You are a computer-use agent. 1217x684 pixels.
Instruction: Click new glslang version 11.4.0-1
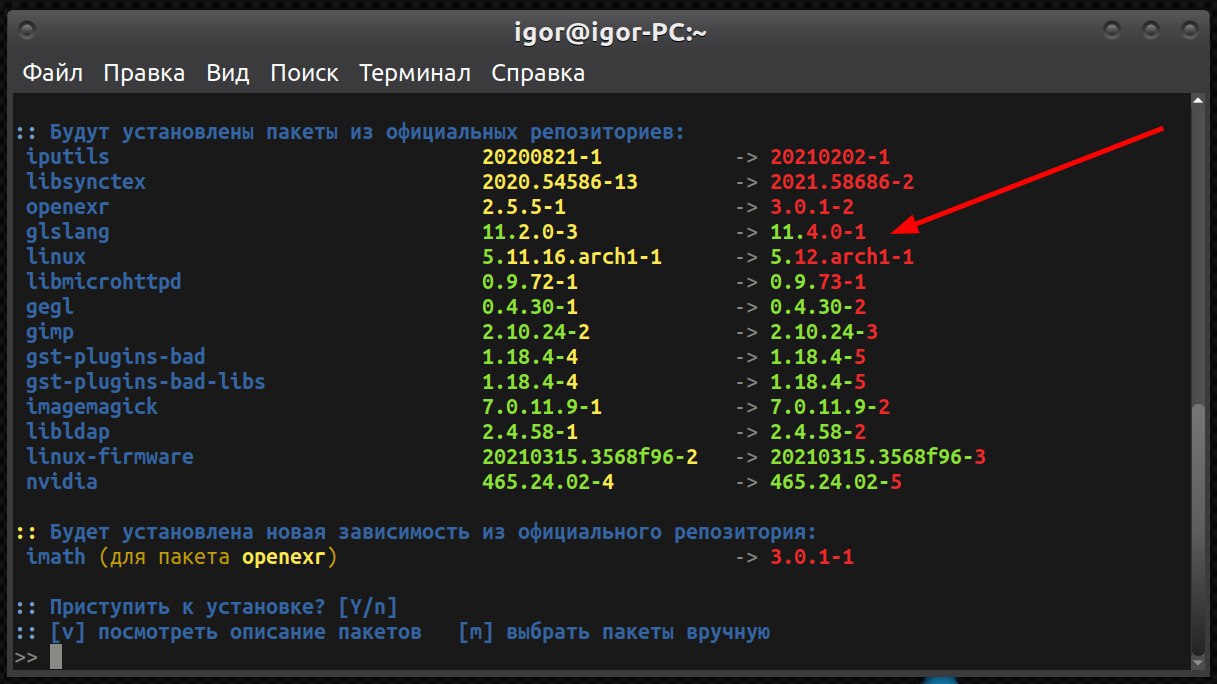pyautogui.click(x=818, y=232)
